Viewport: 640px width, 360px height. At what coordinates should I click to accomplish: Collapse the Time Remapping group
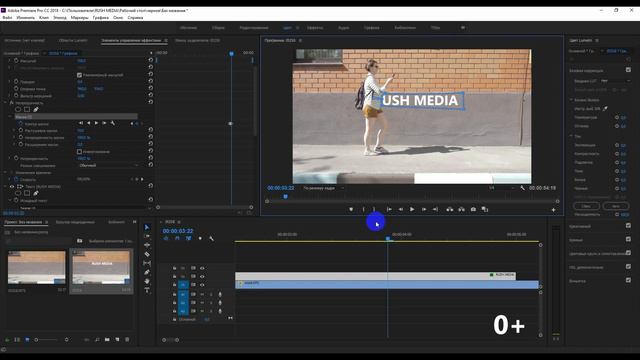tap(6, 173)
